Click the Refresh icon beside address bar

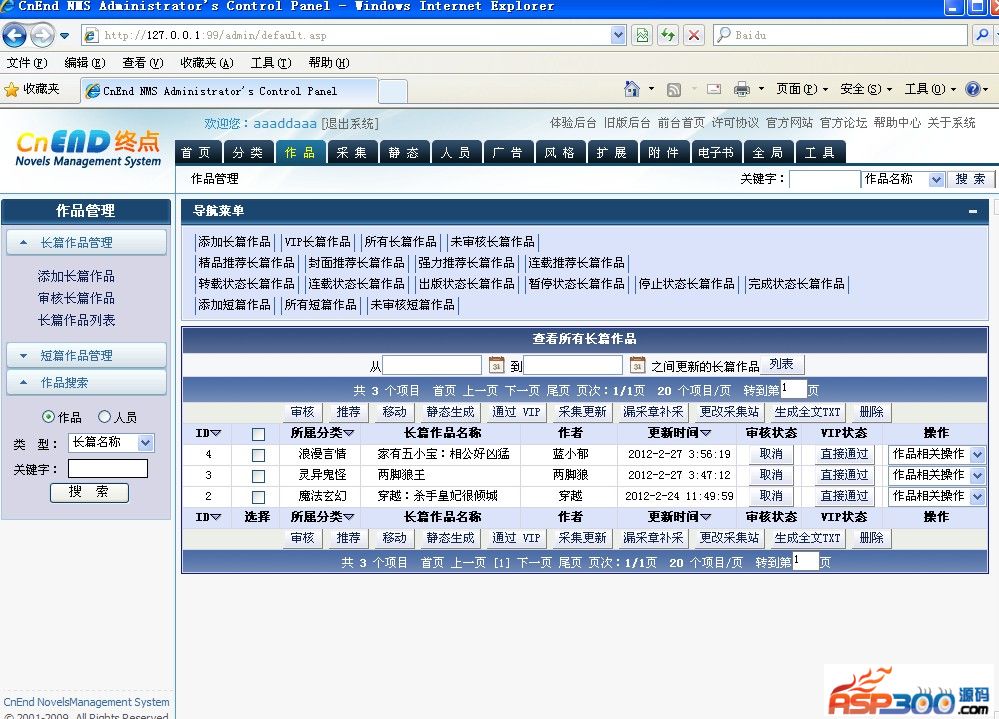(x=668, y=35)
